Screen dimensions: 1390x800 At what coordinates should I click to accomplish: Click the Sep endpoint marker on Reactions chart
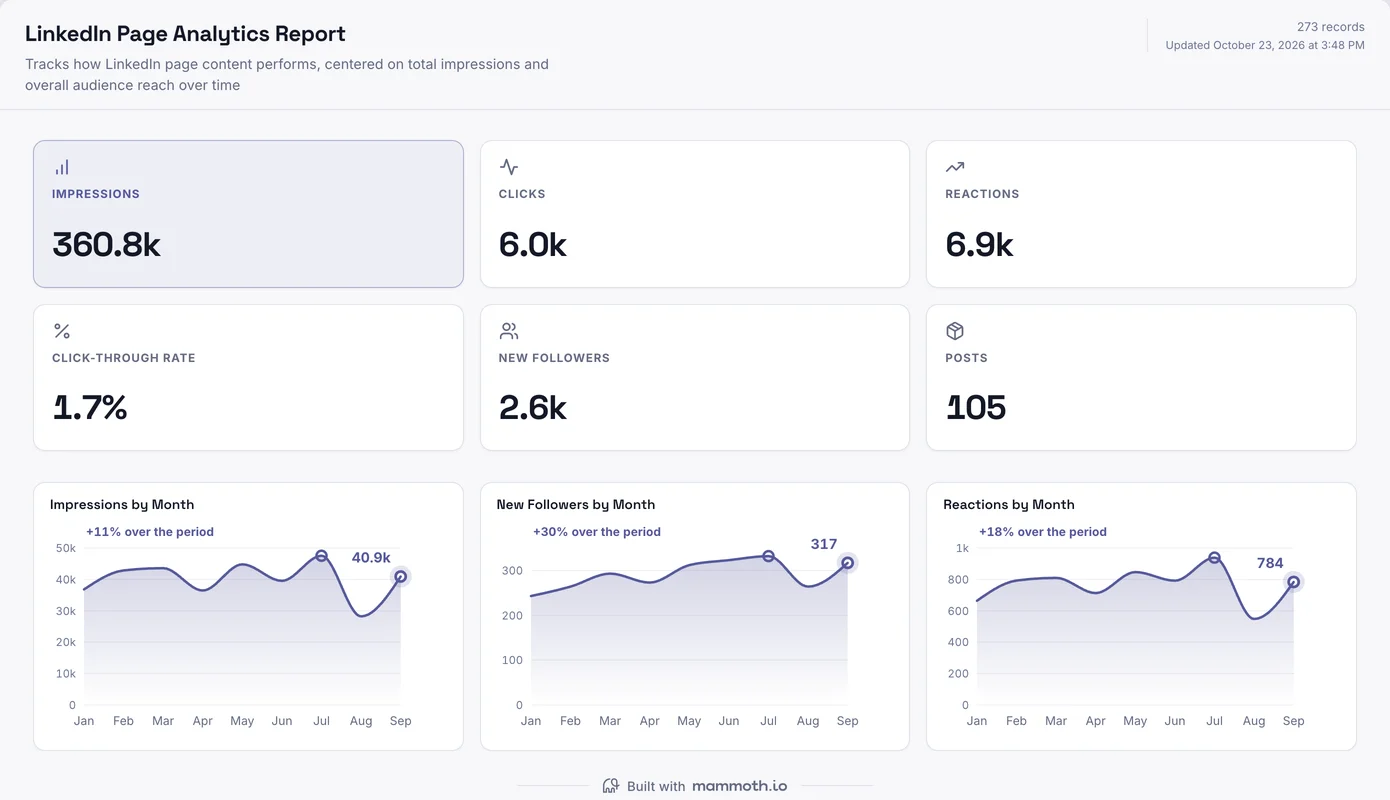click(1293, 582)
